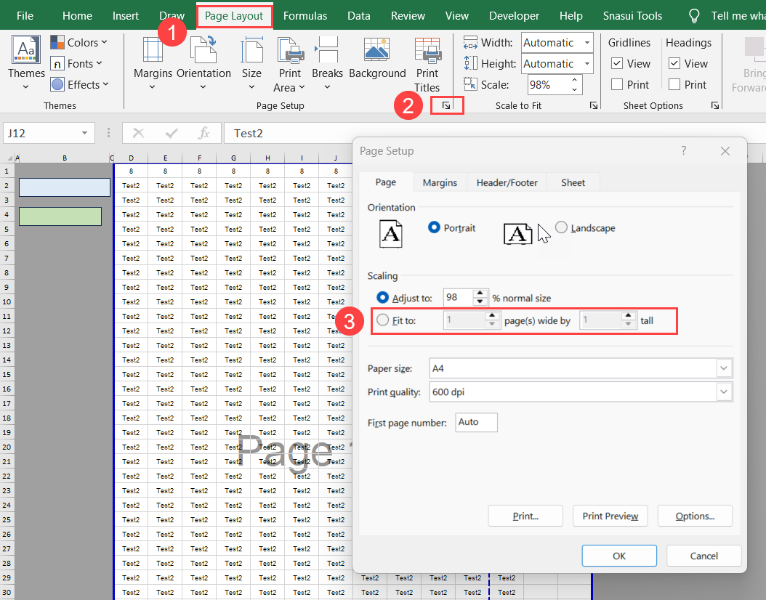
Task: Switch to the Header/Footer tab
Action: pyautogui.click(x=507, y=183)
